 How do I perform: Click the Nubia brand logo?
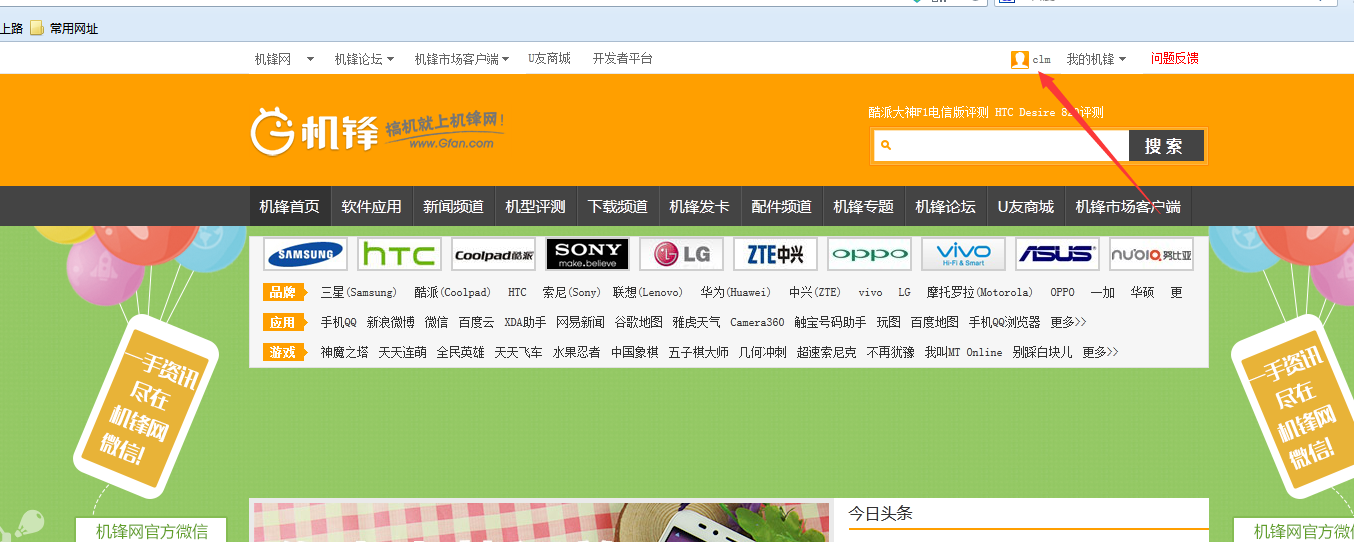tap(1151, 254)
